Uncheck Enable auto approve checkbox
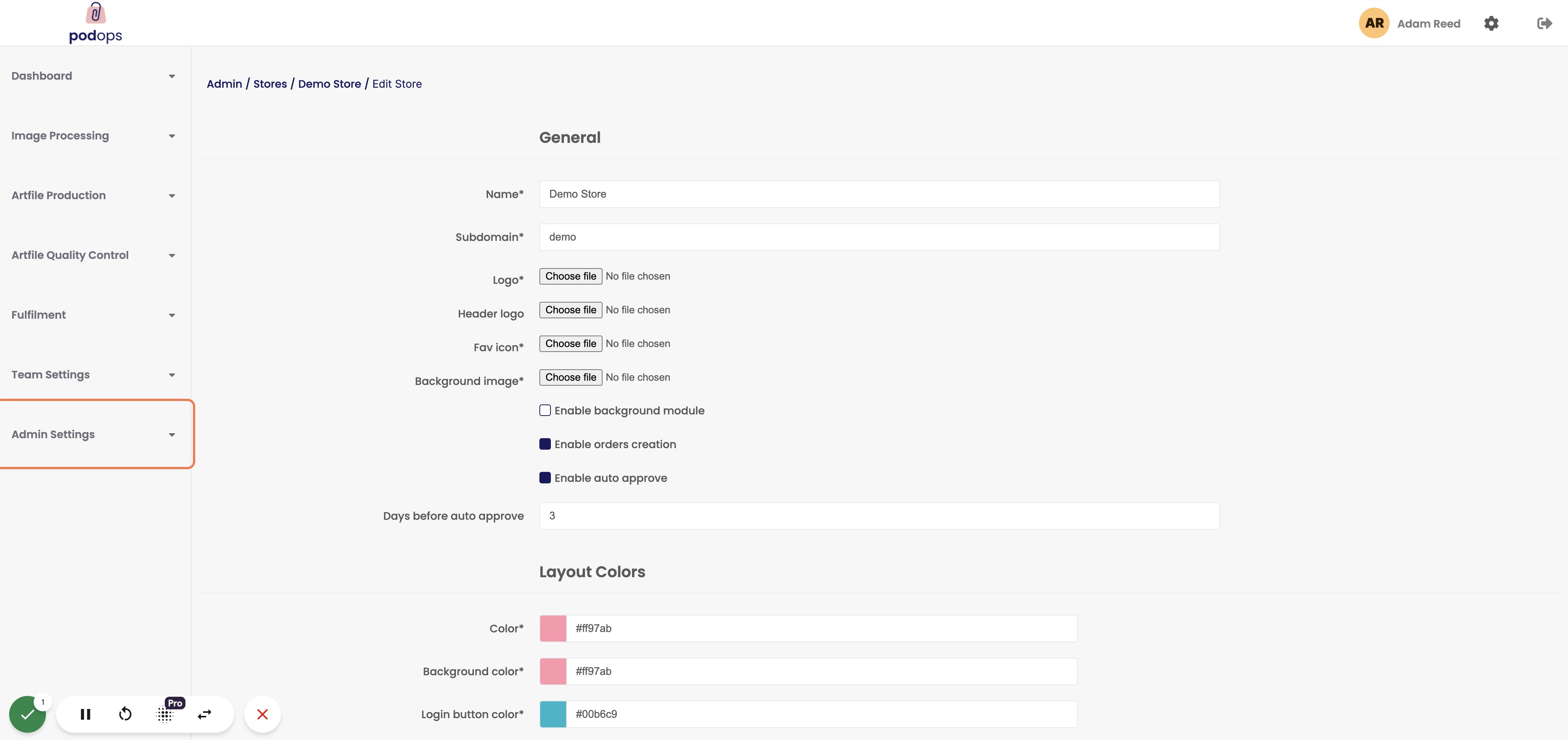Viewport: 1568px width, 740px height. (x=545, y=478)
